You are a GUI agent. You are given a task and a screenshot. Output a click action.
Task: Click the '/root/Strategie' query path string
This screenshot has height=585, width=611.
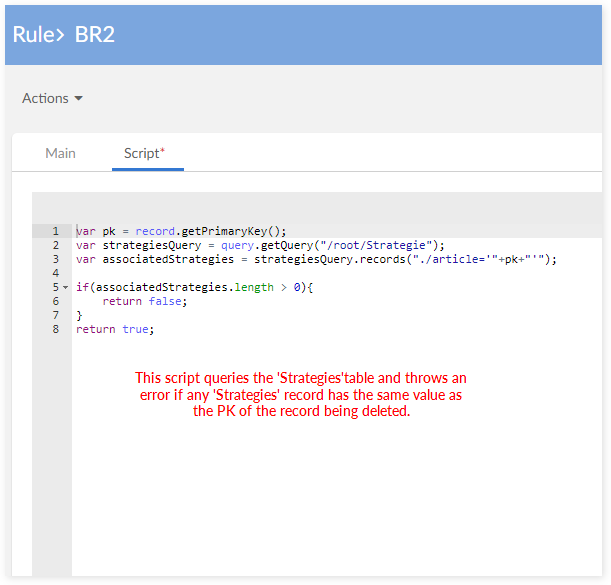pos(376,245)
